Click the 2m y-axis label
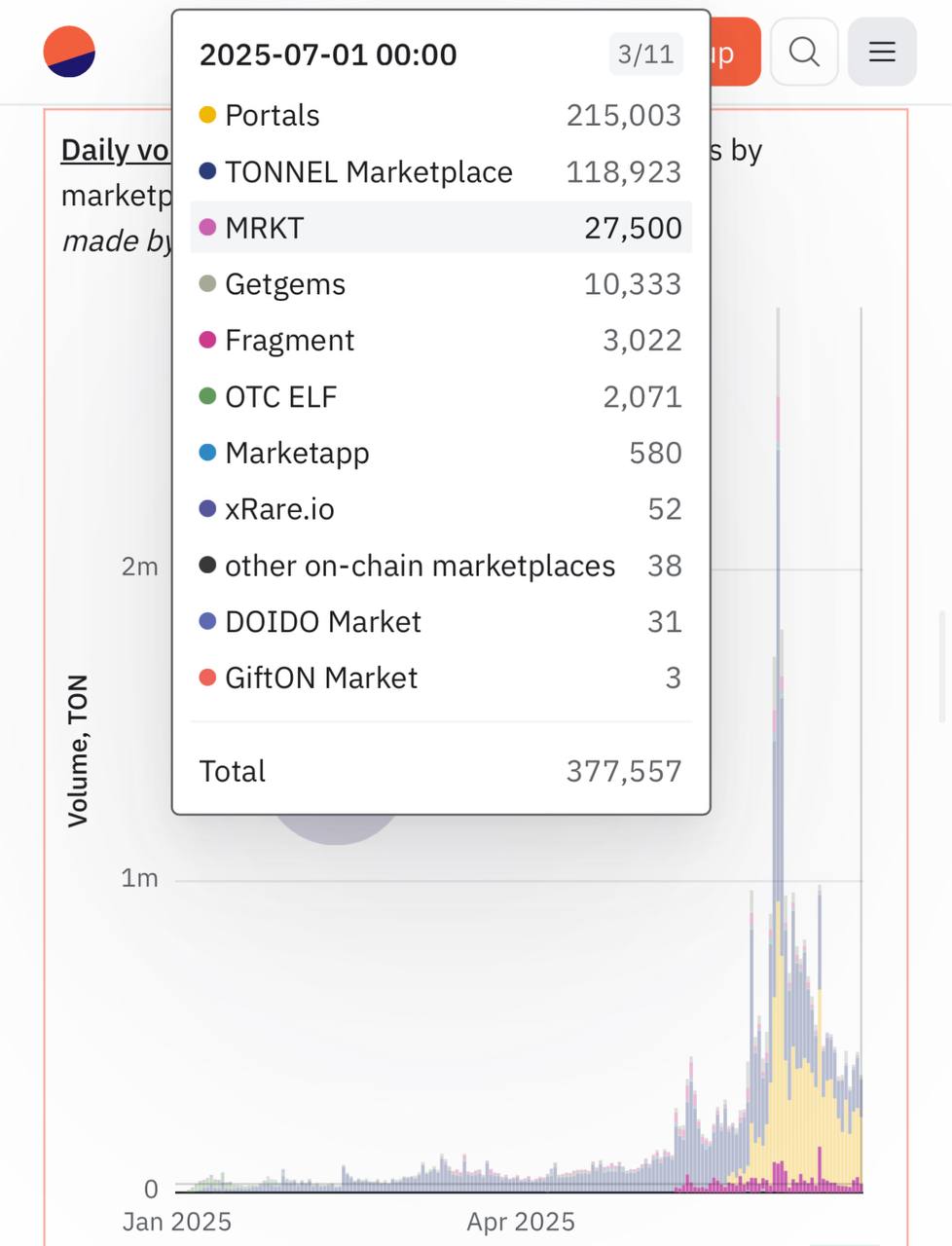 (x=139, y=567)
